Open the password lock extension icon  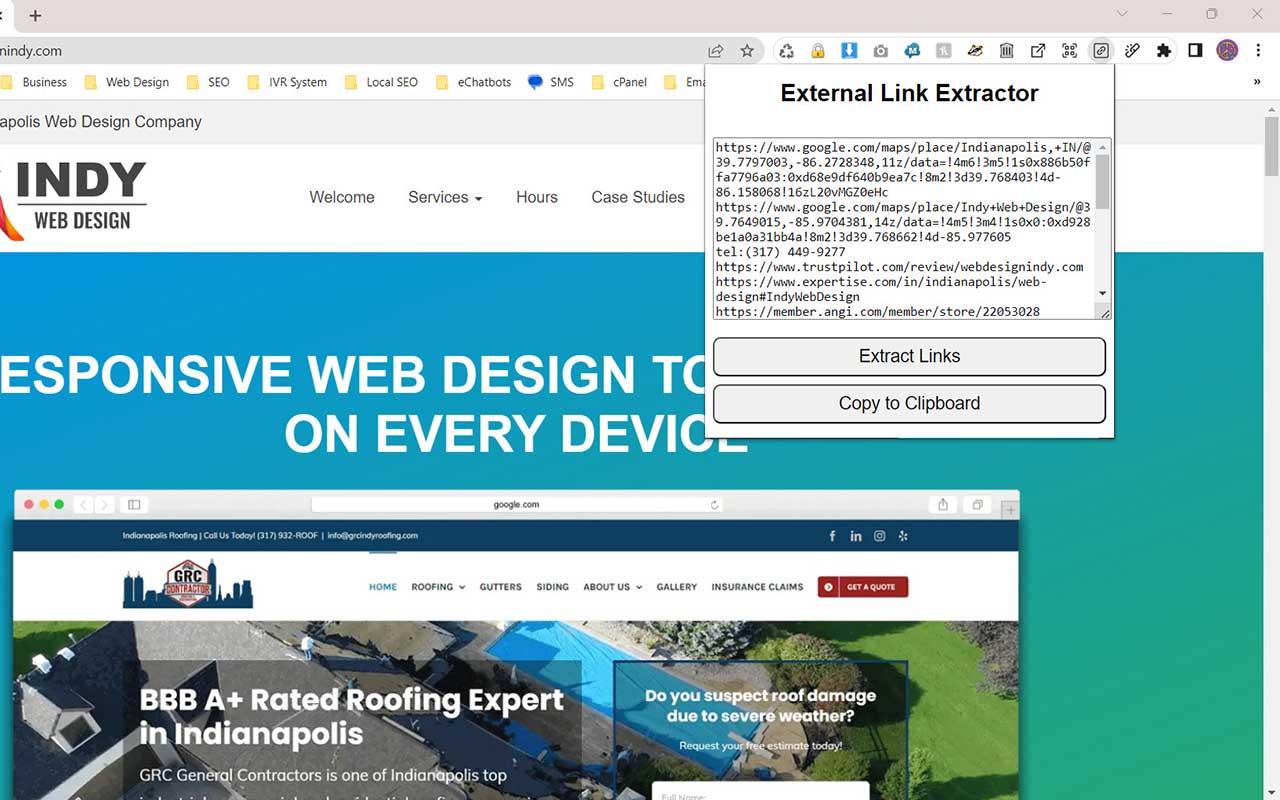coord(818,50)
